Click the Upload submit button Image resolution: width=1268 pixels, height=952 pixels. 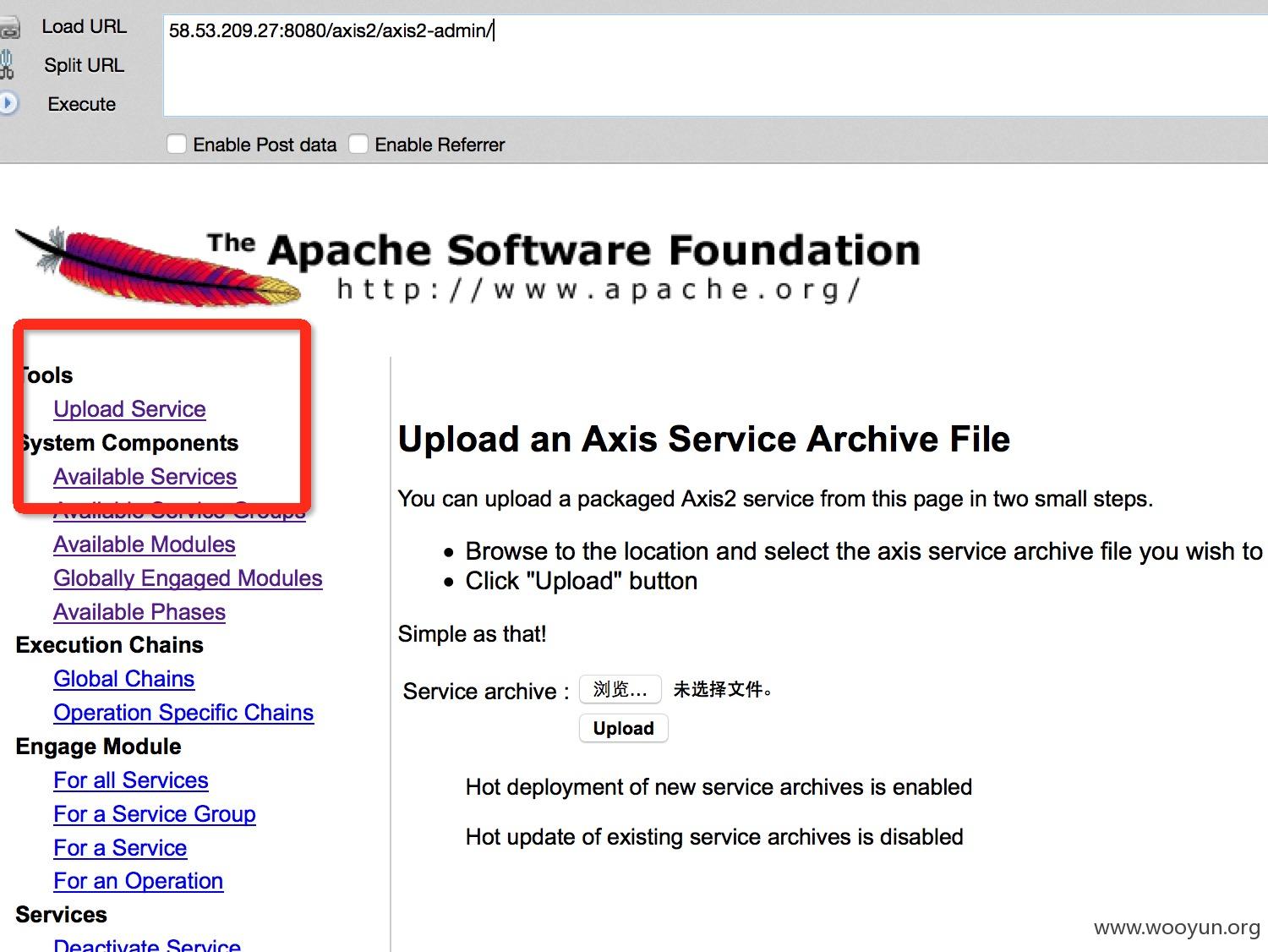[624, 728]
